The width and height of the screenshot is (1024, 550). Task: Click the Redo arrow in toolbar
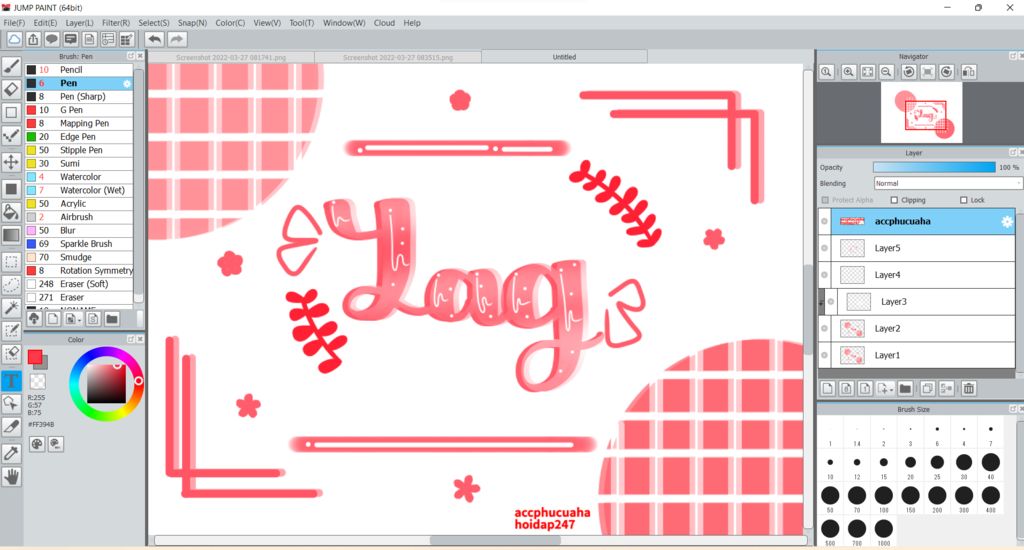176,39
